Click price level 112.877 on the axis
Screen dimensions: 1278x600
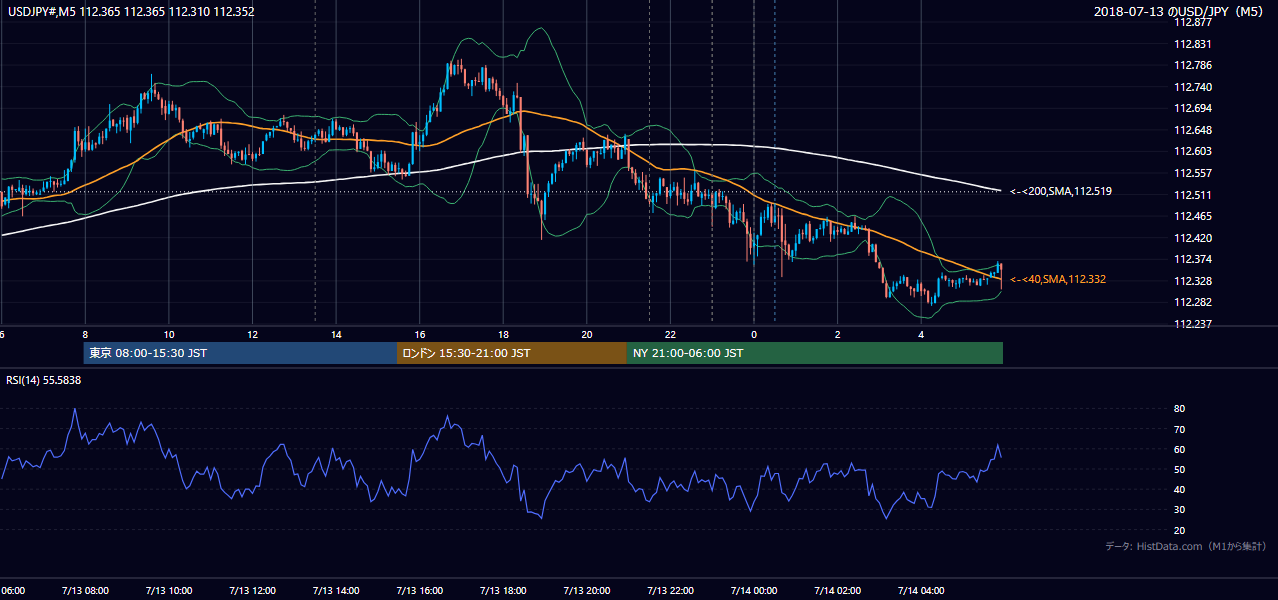tap(1193, 22)
